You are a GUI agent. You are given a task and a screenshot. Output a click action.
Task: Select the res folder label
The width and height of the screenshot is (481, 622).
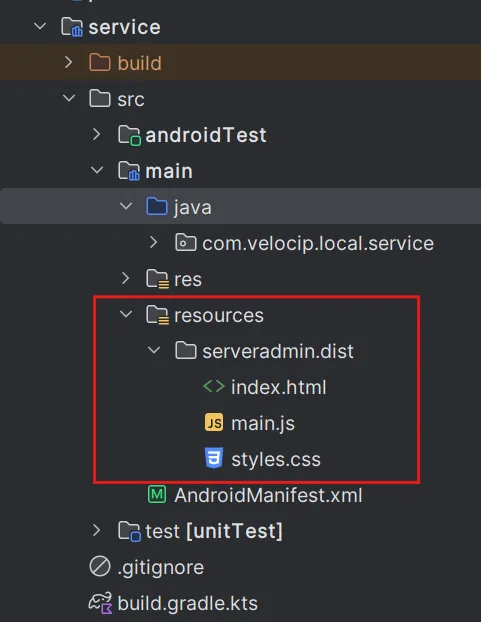click(188, 279)
